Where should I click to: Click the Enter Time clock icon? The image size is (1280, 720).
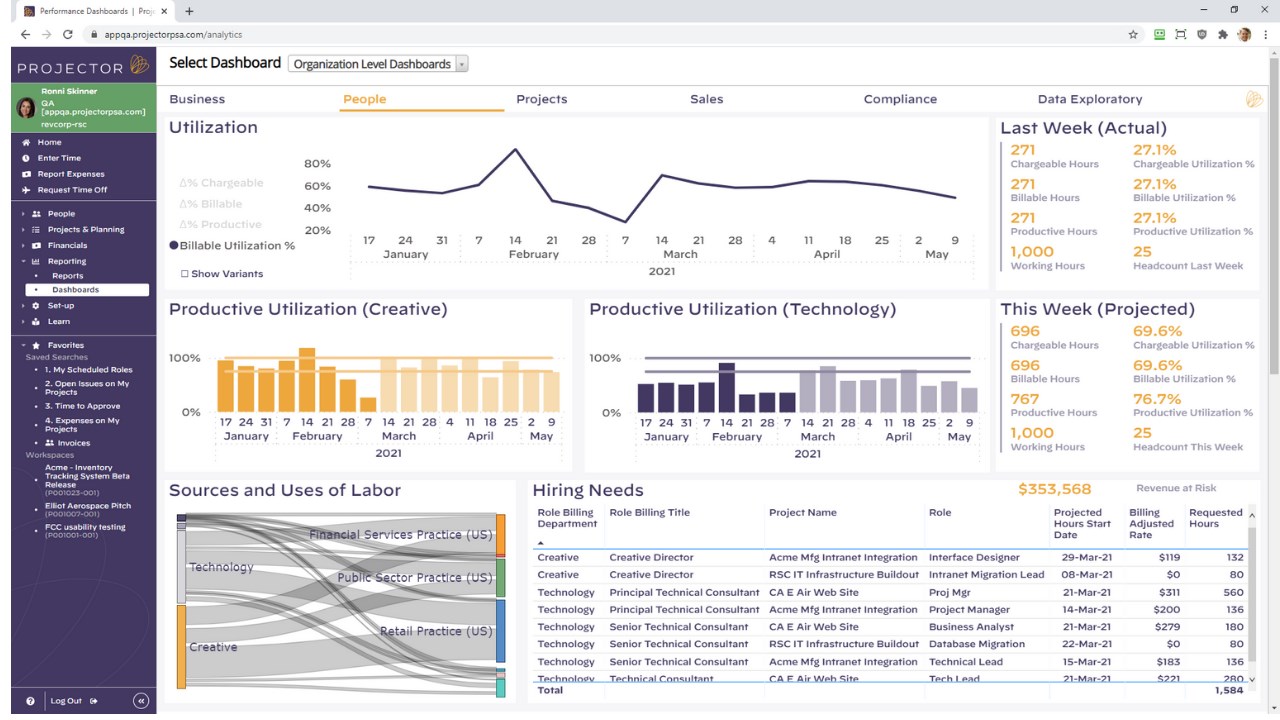[26, 158]
